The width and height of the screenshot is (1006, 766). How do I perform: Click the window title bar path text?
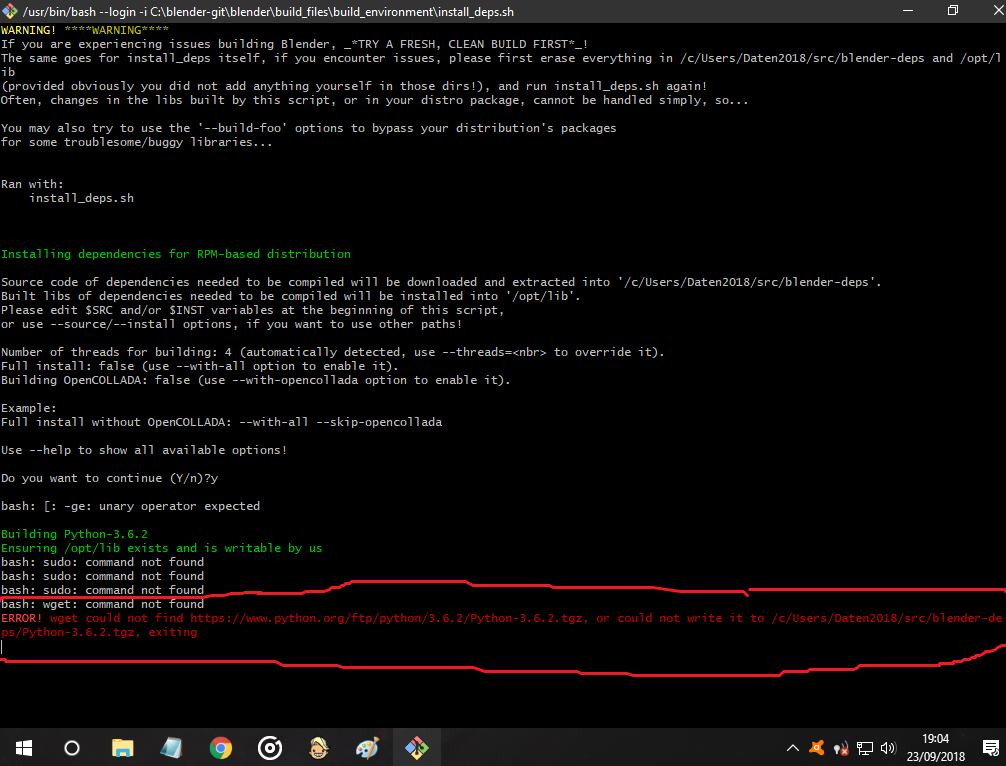tap(268, 12)
